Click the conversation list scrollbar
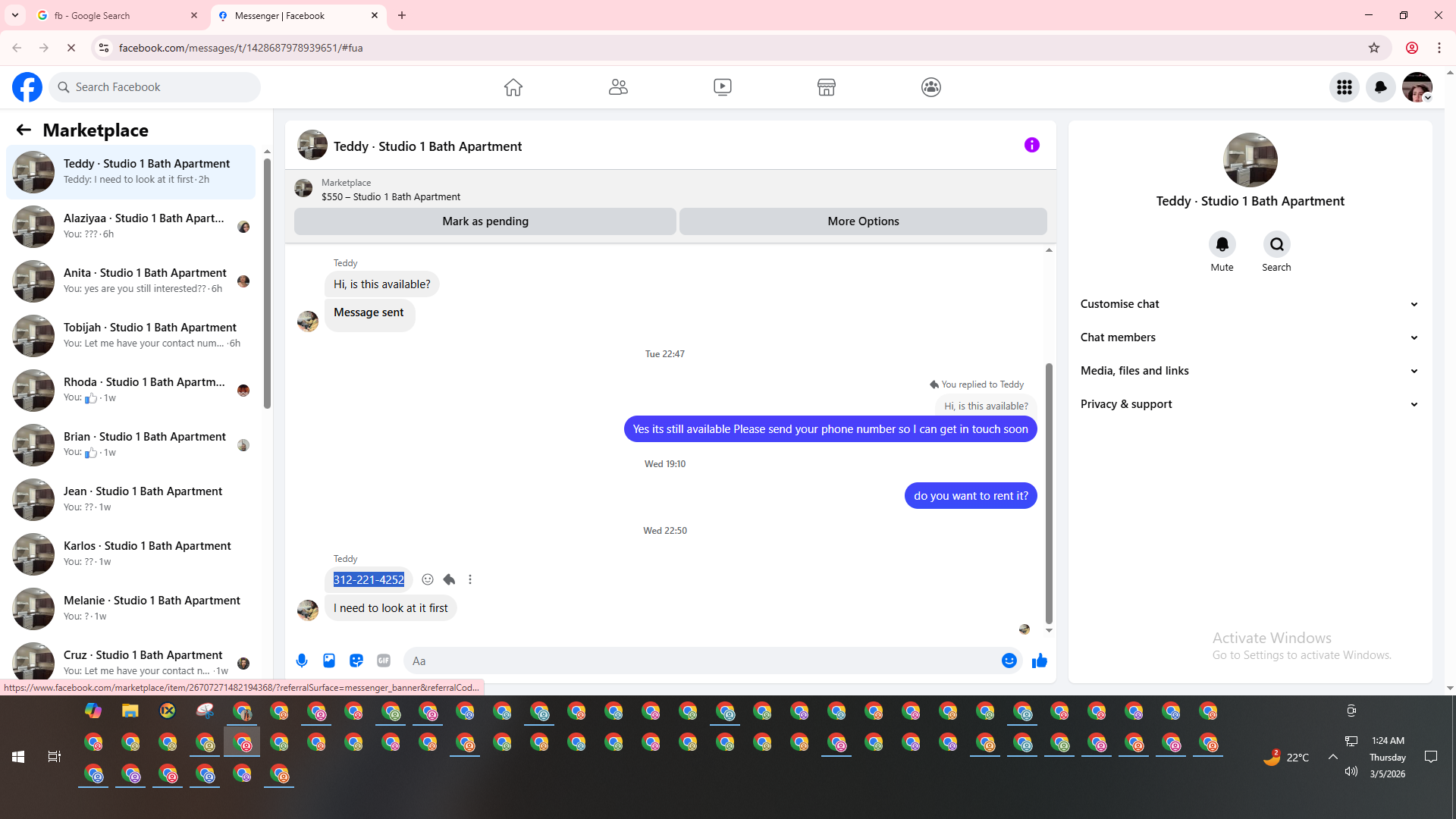 point(267,284)
